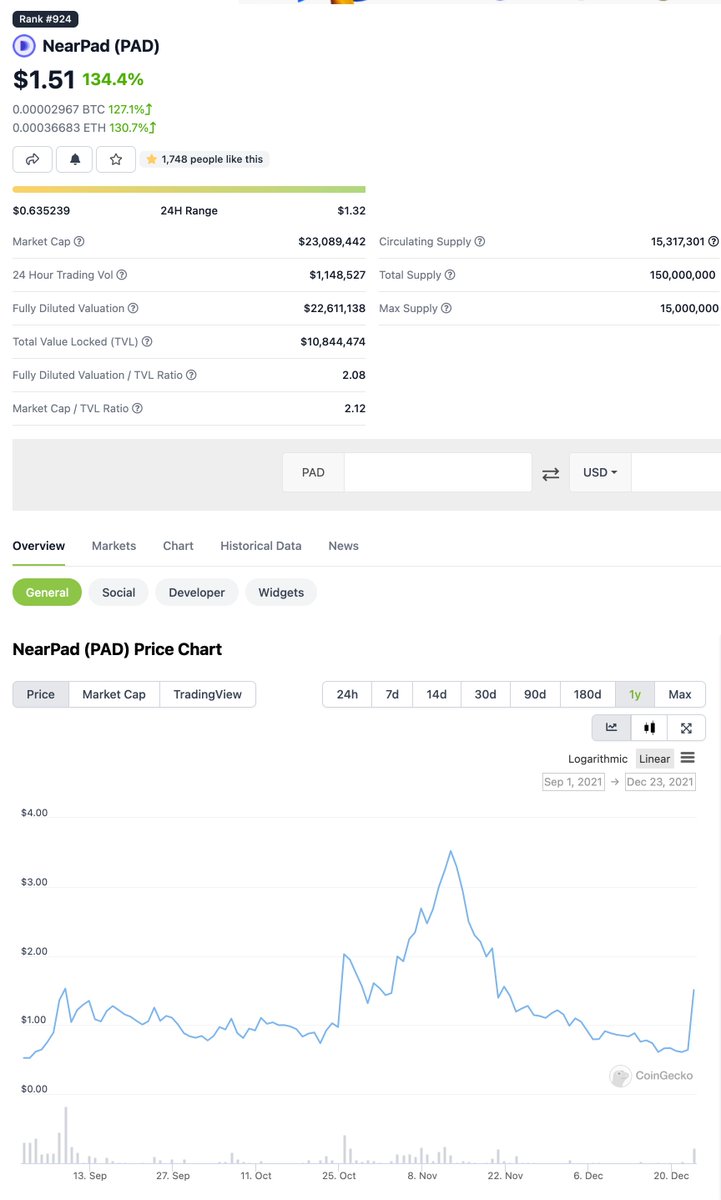Open the Historical Data tab
Viewport: 721px width, 1200px height.
point(261,546)
